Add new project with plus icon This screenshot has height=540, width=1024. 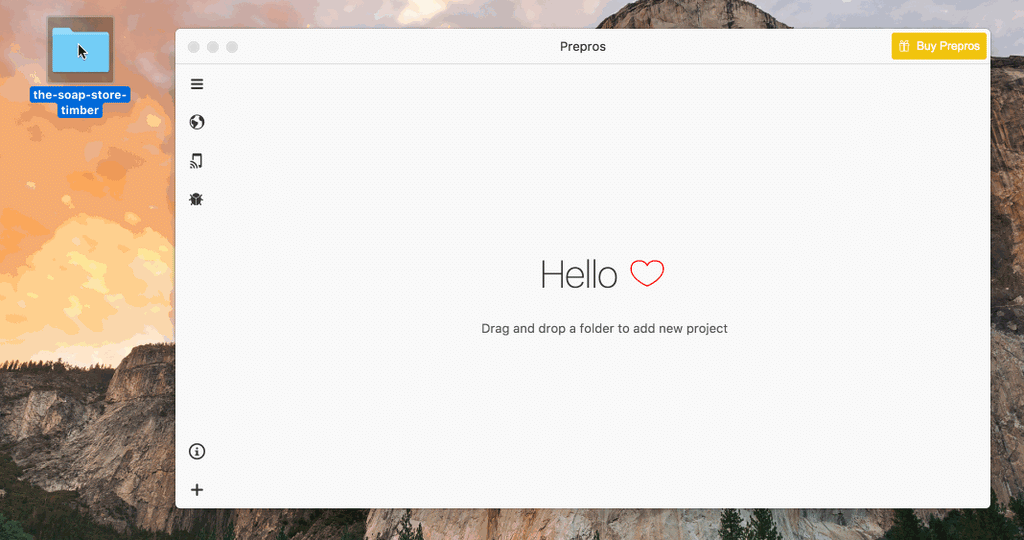[x=197, y=490]
